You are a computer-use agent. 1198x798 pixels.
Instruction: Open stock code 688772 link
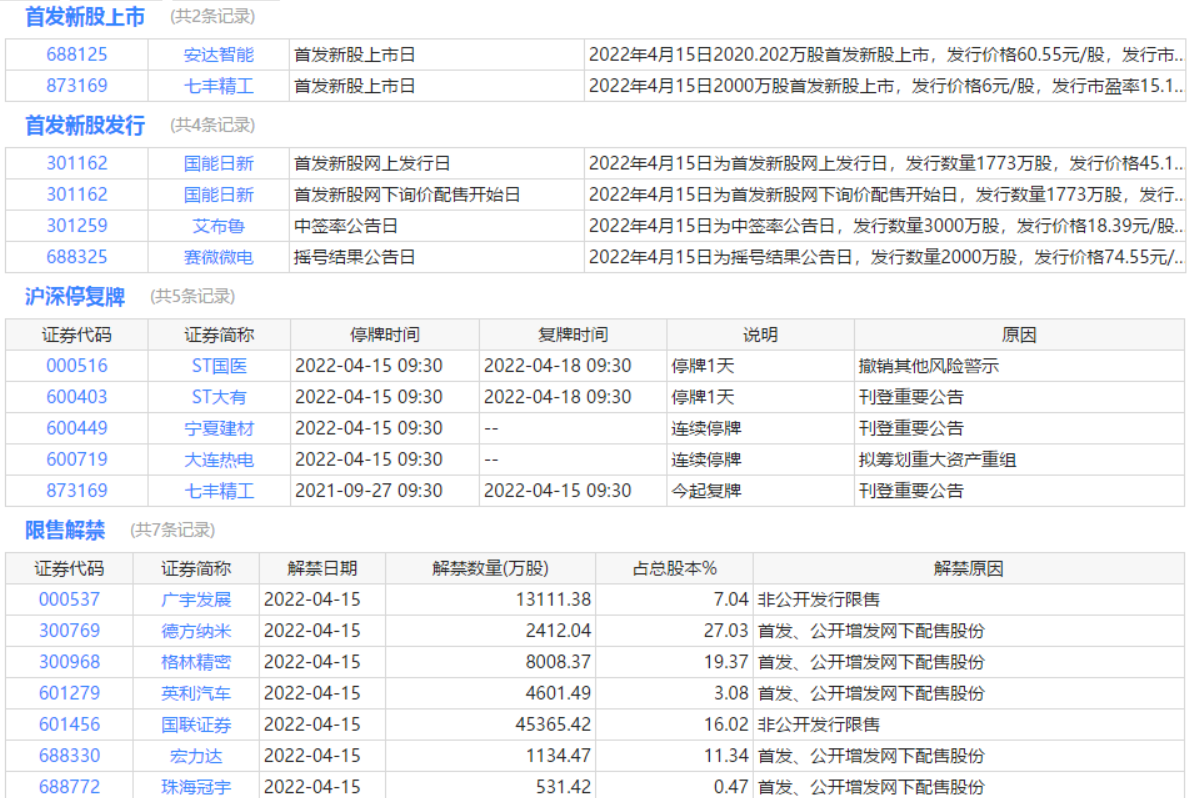click(69, 787)
